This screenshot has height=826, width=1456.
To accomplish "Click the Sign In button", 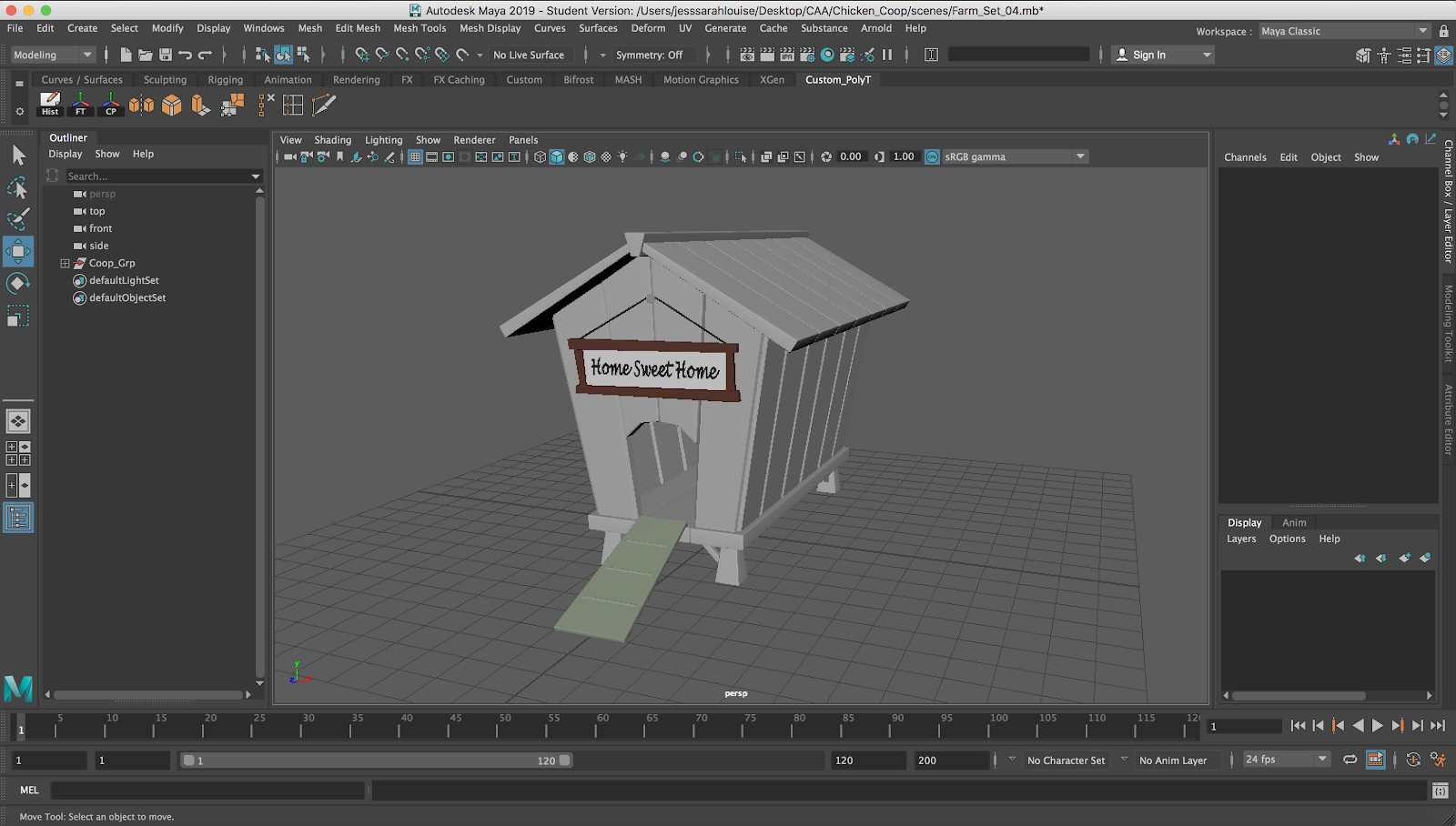I will pos(1148,54).
